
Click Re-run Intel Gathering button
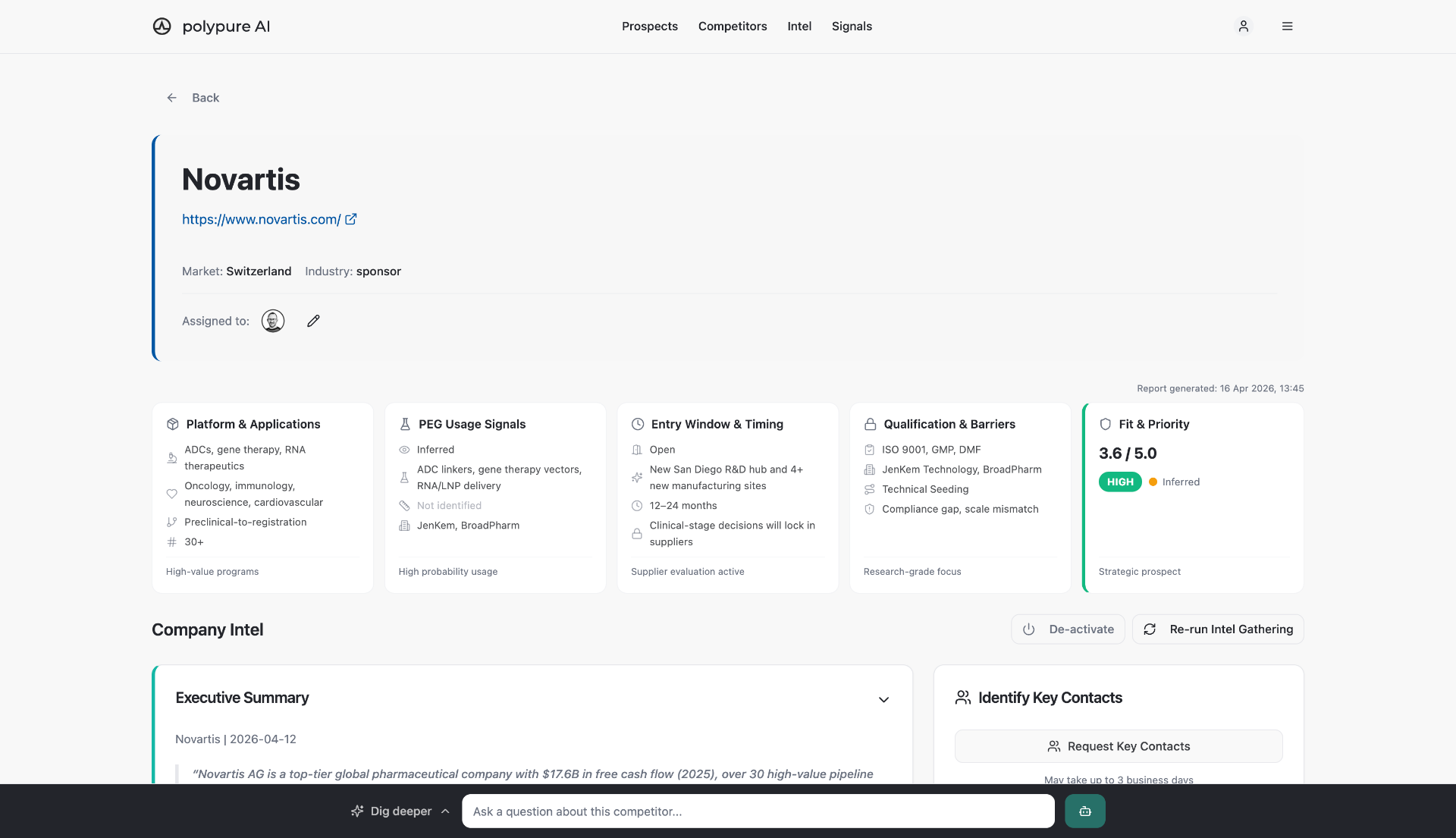click(1218, 629)
